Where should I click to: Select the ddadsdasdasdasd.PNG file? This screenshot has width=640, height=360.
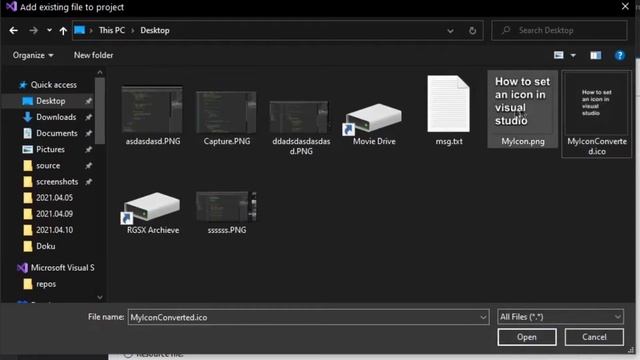click(x=301, y=128)
